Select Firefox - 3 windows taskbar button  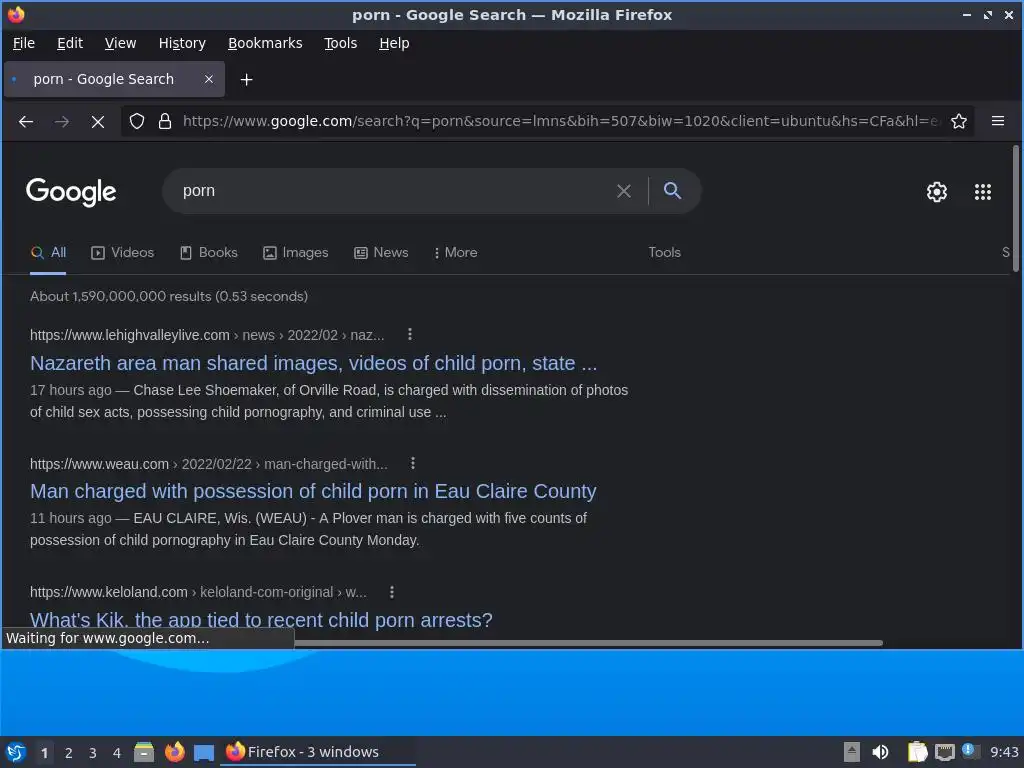[319, 752]
